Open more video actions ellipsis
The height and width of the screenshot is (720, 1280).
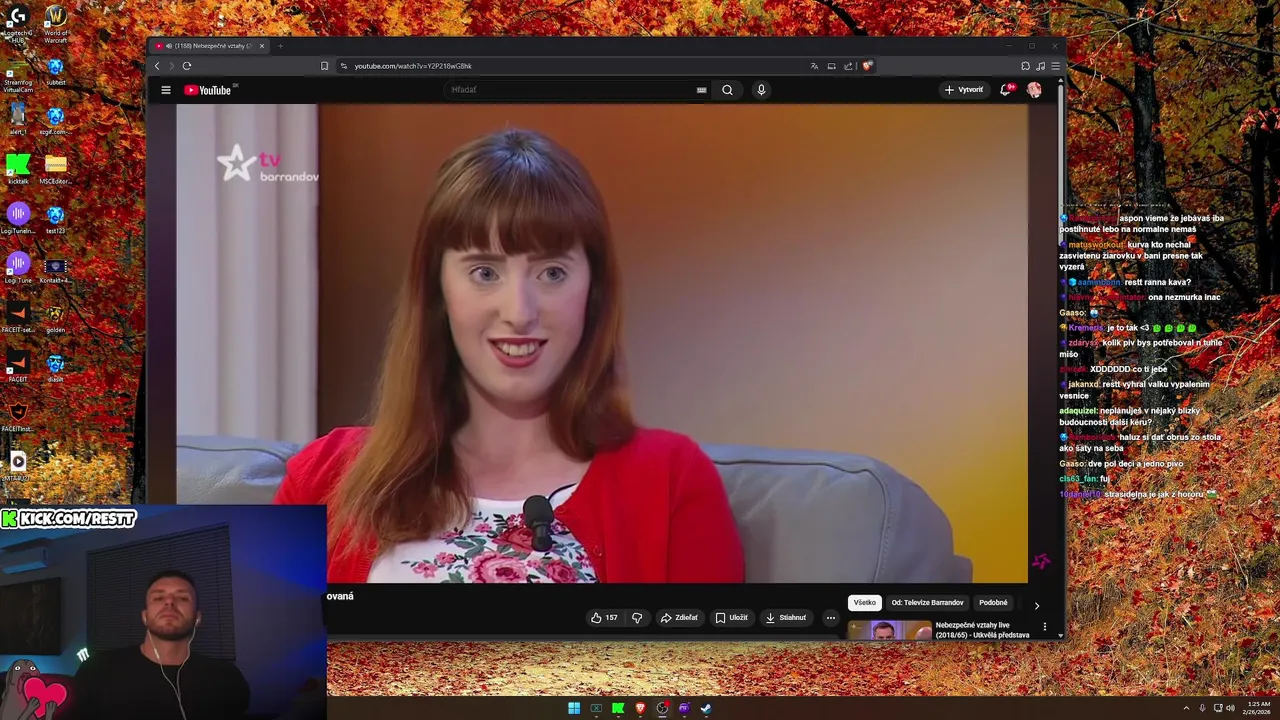point(830,618)
